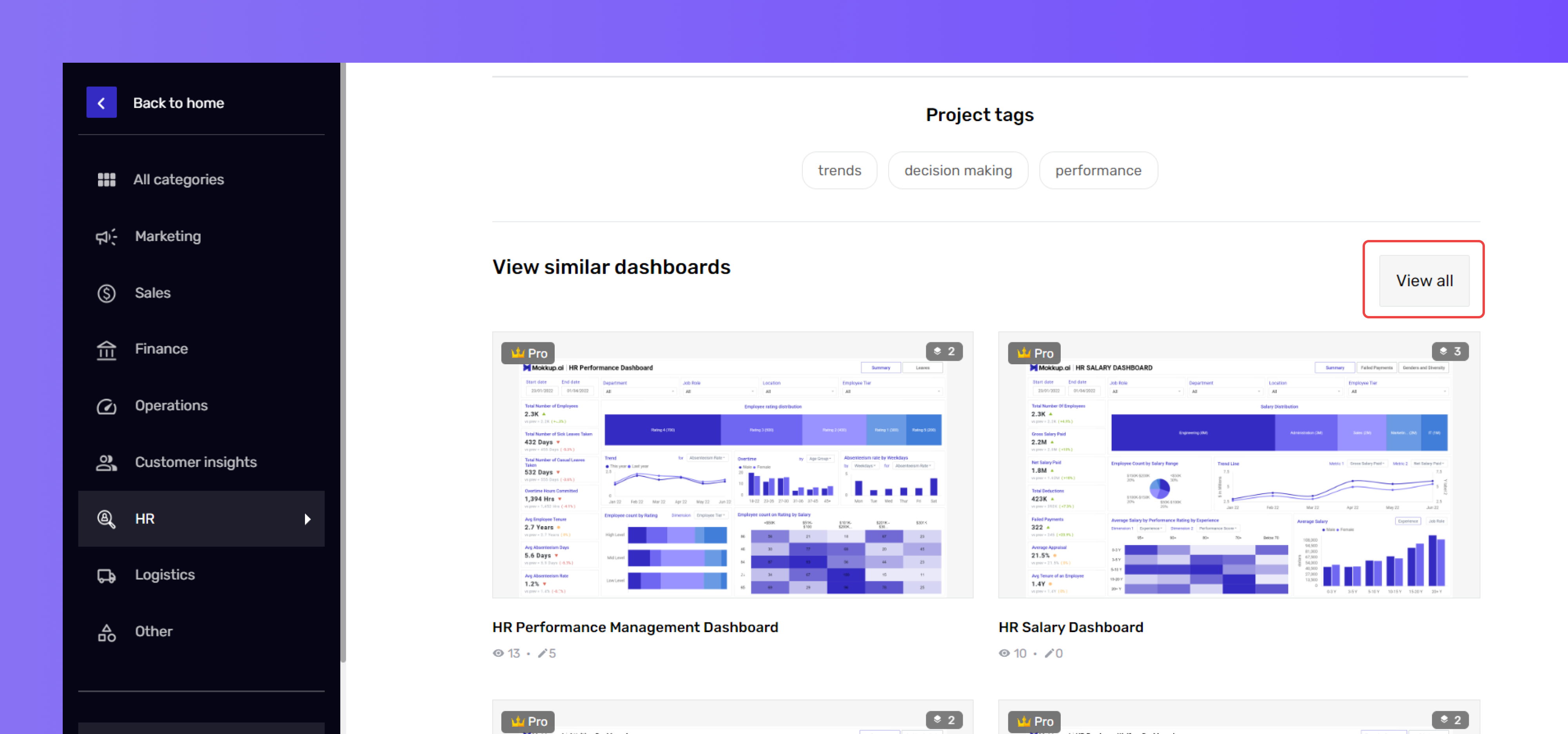
Task: Click the Other shapes icon
Action: [107, 632]
